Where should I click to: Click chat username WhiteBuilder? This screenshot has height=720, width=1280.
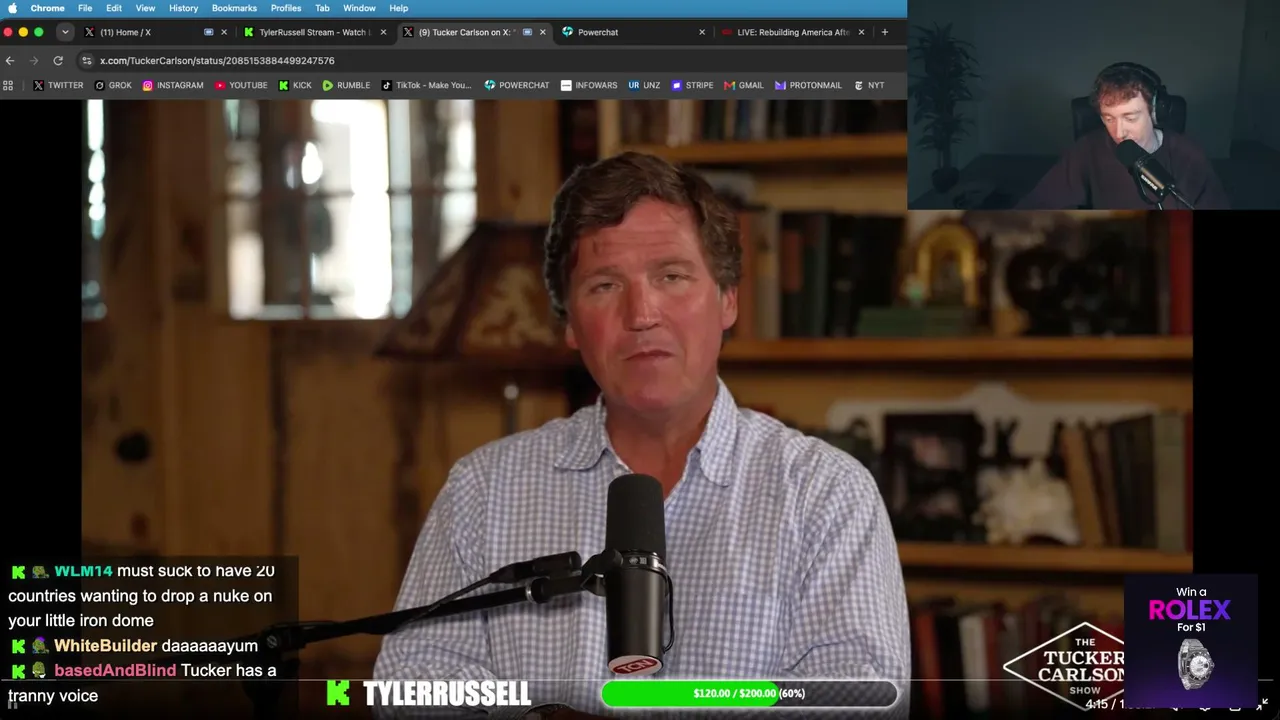click(x=105, y=646)
